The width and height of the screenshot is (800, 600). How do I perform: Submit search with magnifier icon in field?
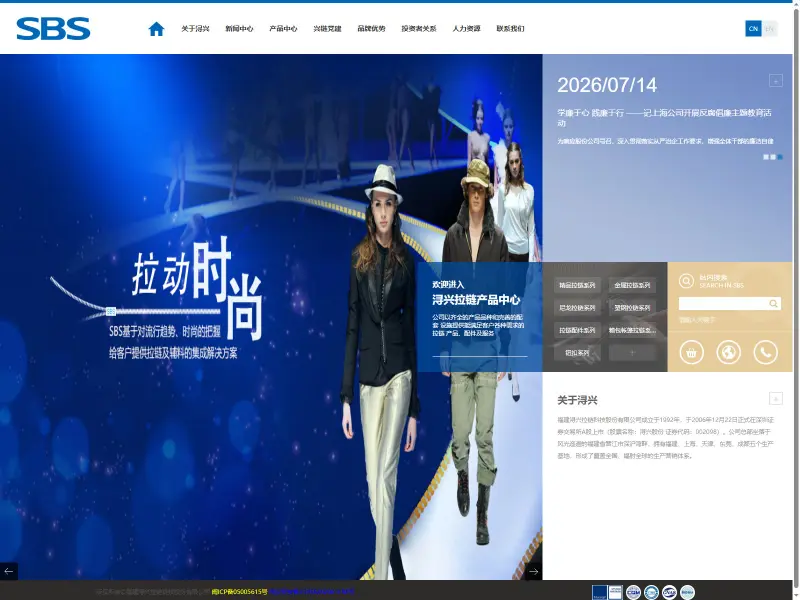tap(773, 304)
